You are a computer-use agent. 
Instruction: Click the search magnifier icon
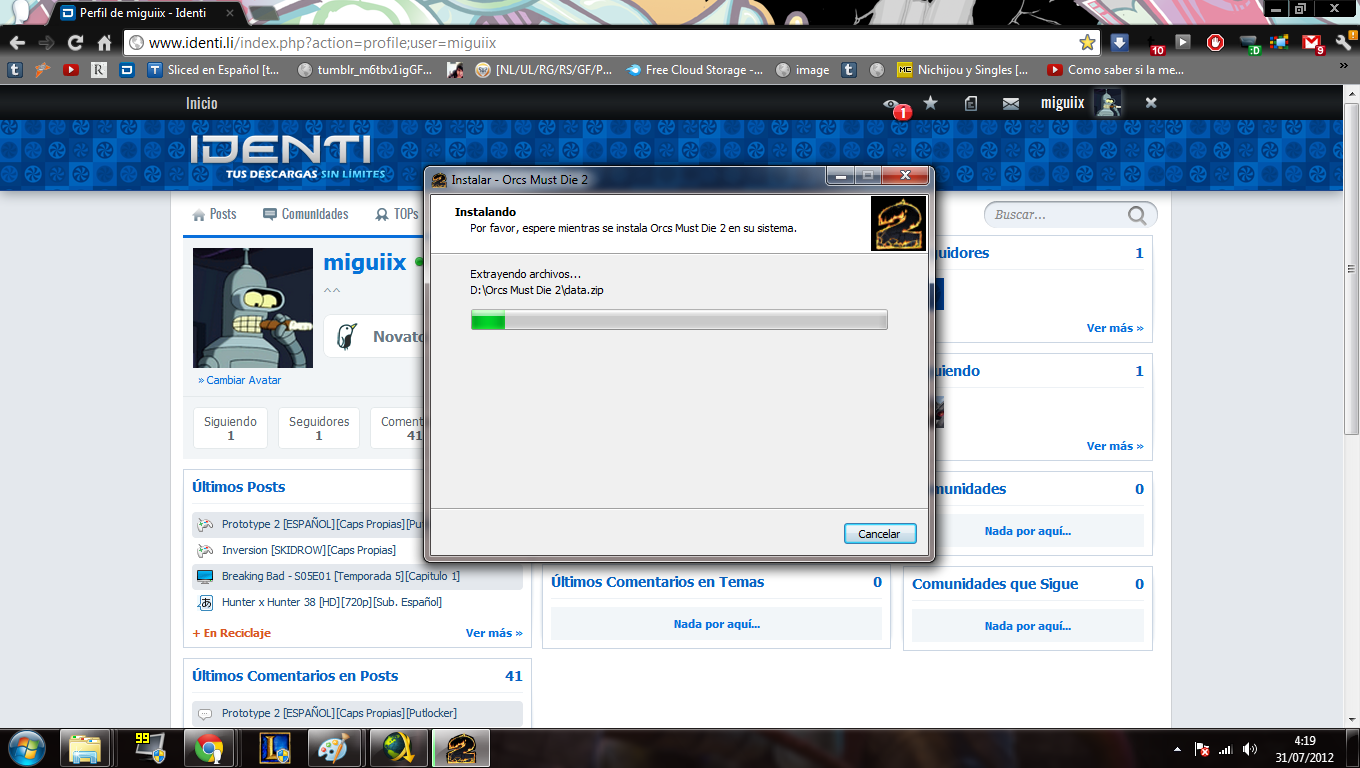pyautogui.click(x=1138, y=215)
